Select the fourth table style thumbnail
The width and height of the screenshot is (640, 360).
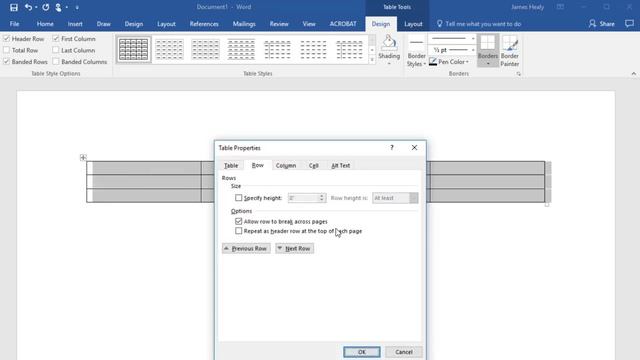click(241, 49)
